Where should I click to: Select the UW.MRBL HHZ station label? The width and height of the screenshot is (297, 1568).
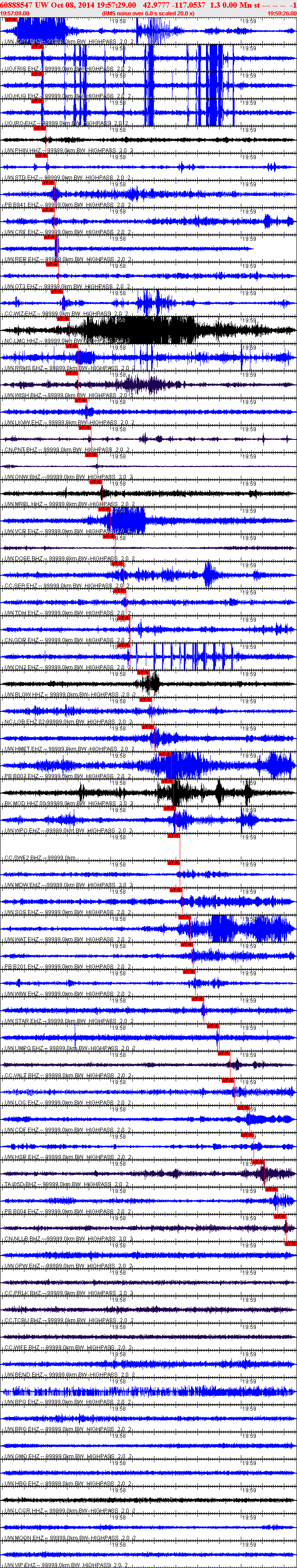tap(24, 504)
